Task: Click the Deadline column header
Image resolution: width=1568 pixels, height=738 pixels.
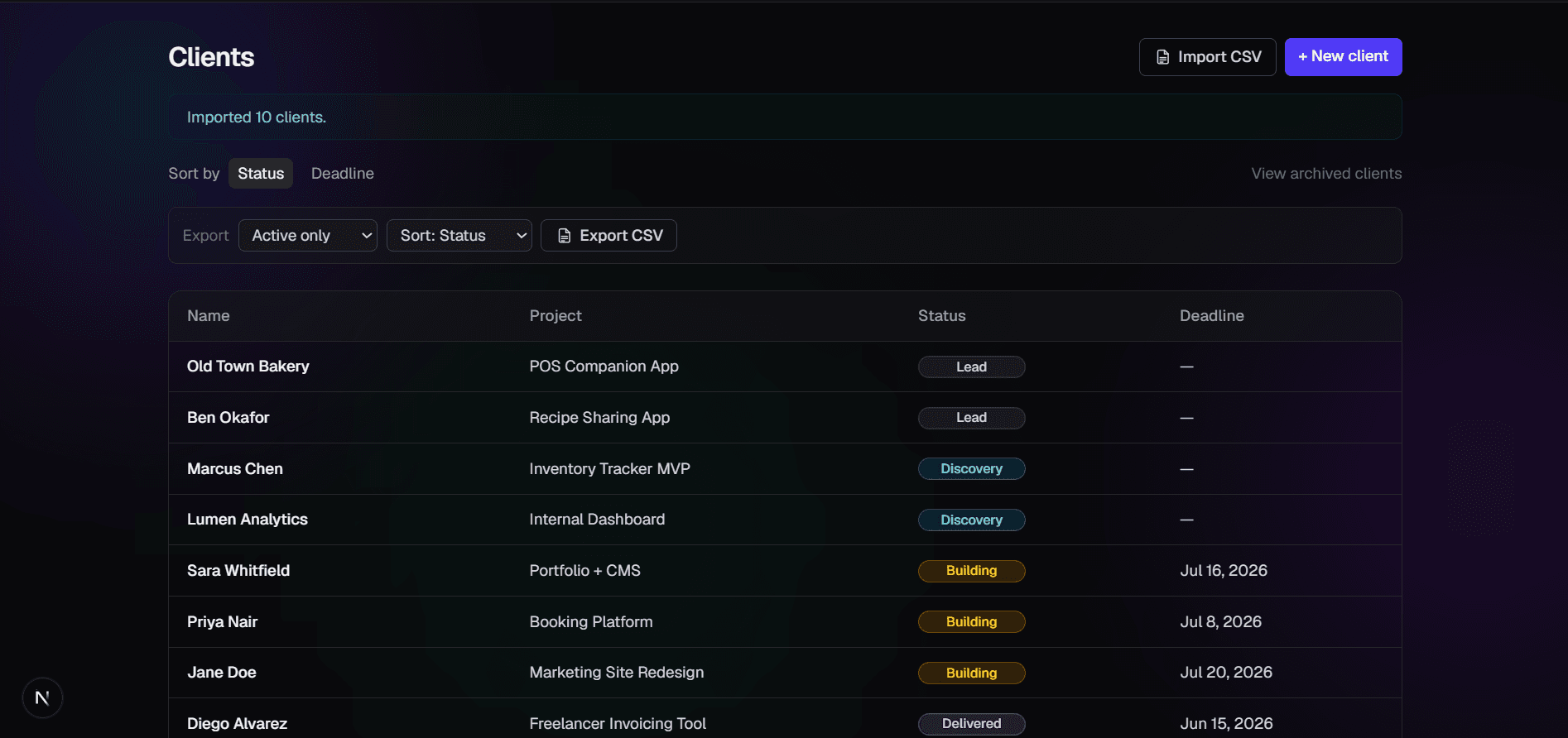Action: click(1212, 316)
